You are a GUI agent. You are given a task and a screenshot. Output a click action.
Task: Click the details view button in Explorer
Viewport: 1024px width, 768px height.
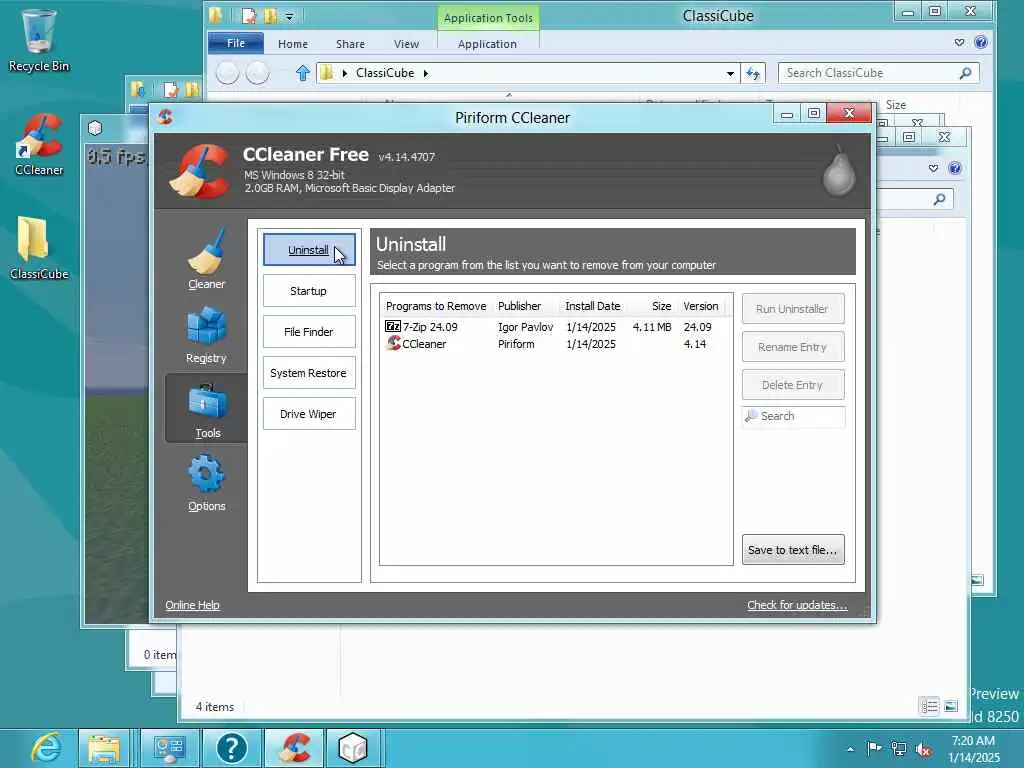(x=929, y=706)
